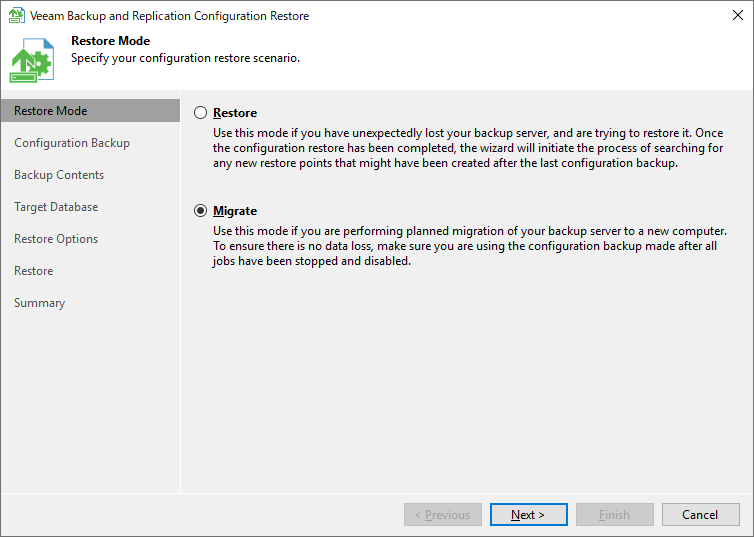Viewport: 754px width, 537px height.
Task: Jump to the Summary step
Action: [x=39, y=303]
